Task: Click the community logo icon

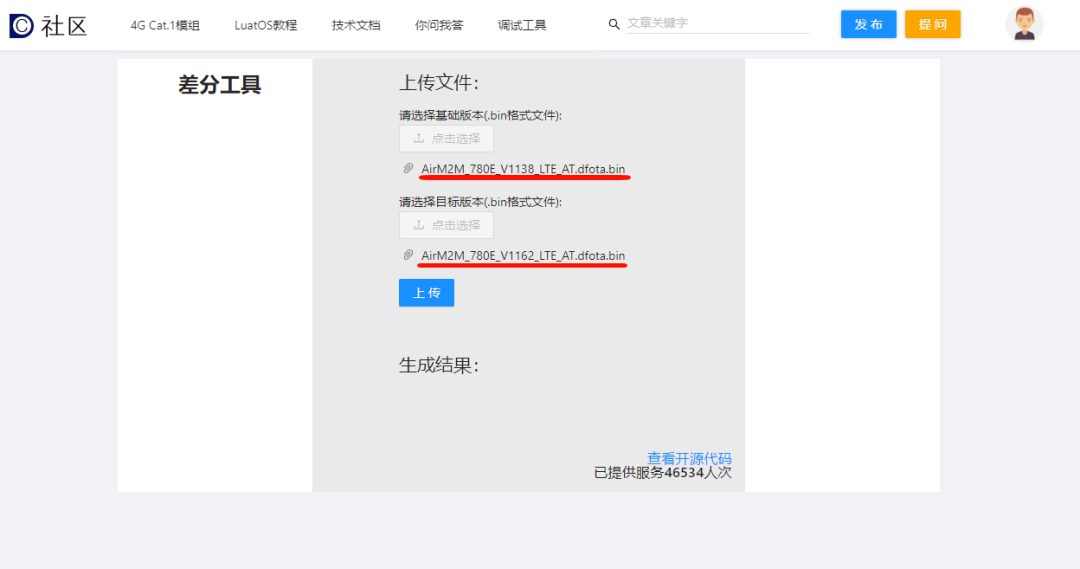Action: pos(21,25)
